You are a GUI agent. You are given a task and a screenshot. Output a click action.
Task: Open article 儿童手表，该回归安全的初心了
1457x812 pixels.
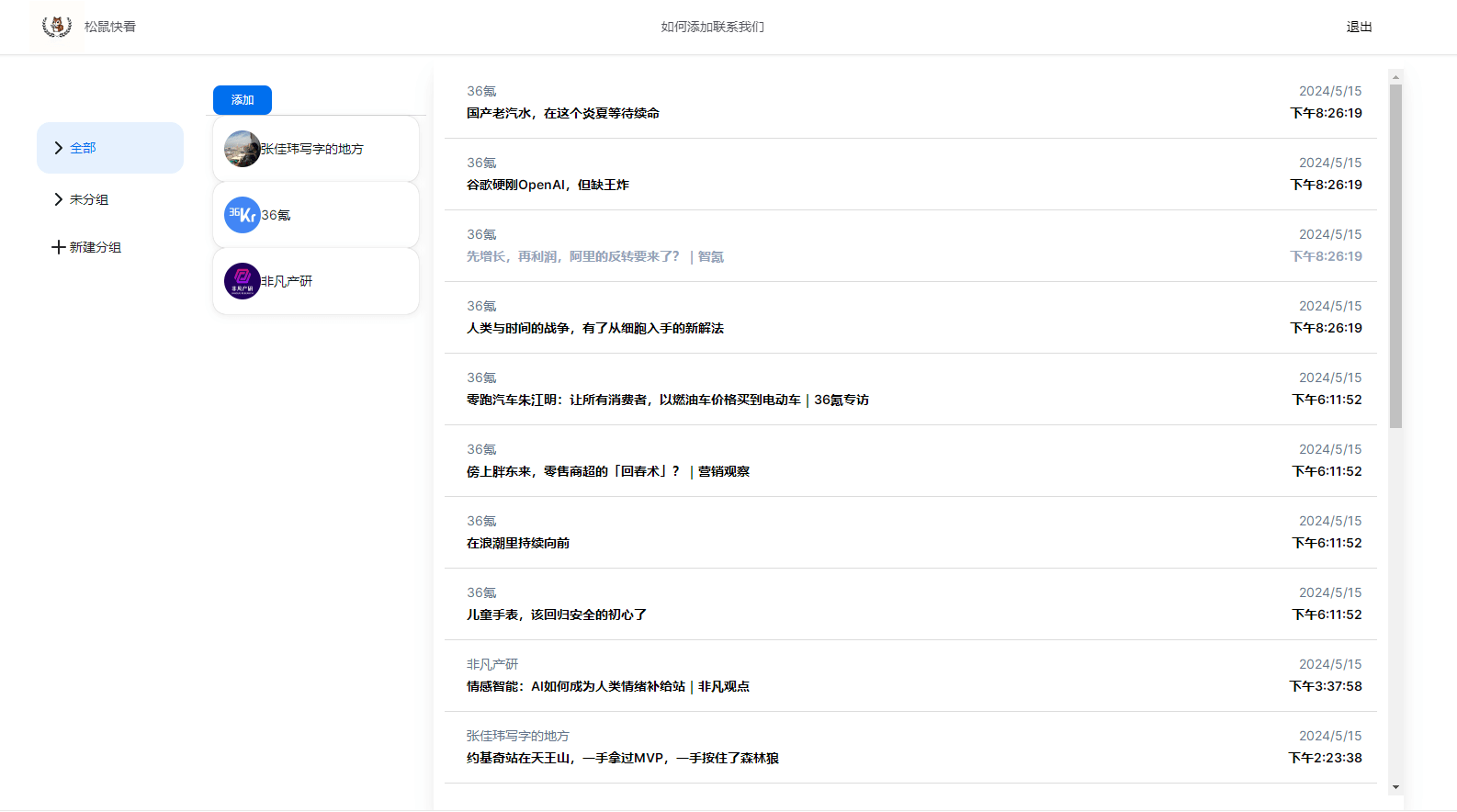557,615
